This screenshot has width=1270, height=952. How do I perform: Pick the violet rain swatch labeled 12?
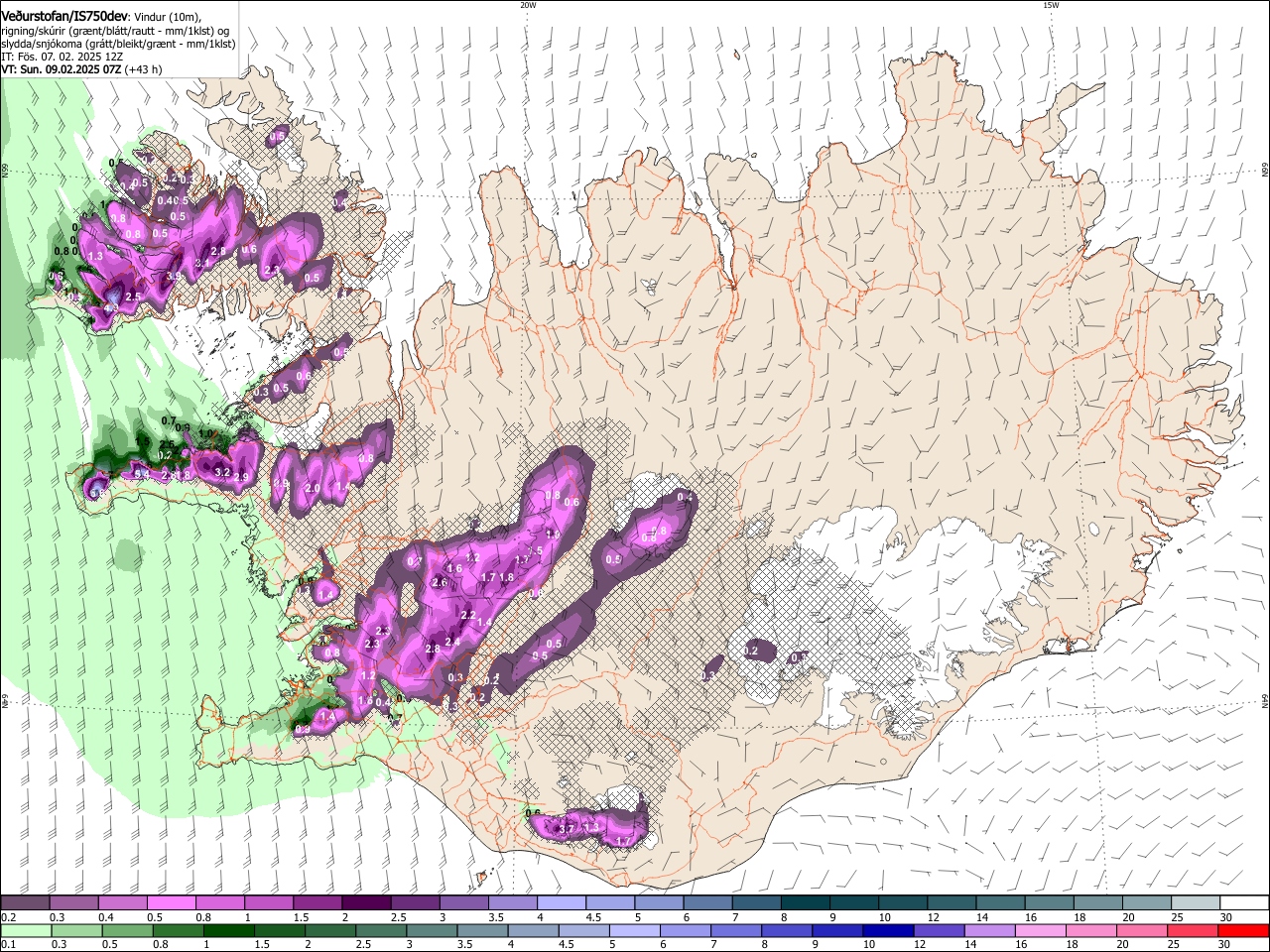pos(940,931)
